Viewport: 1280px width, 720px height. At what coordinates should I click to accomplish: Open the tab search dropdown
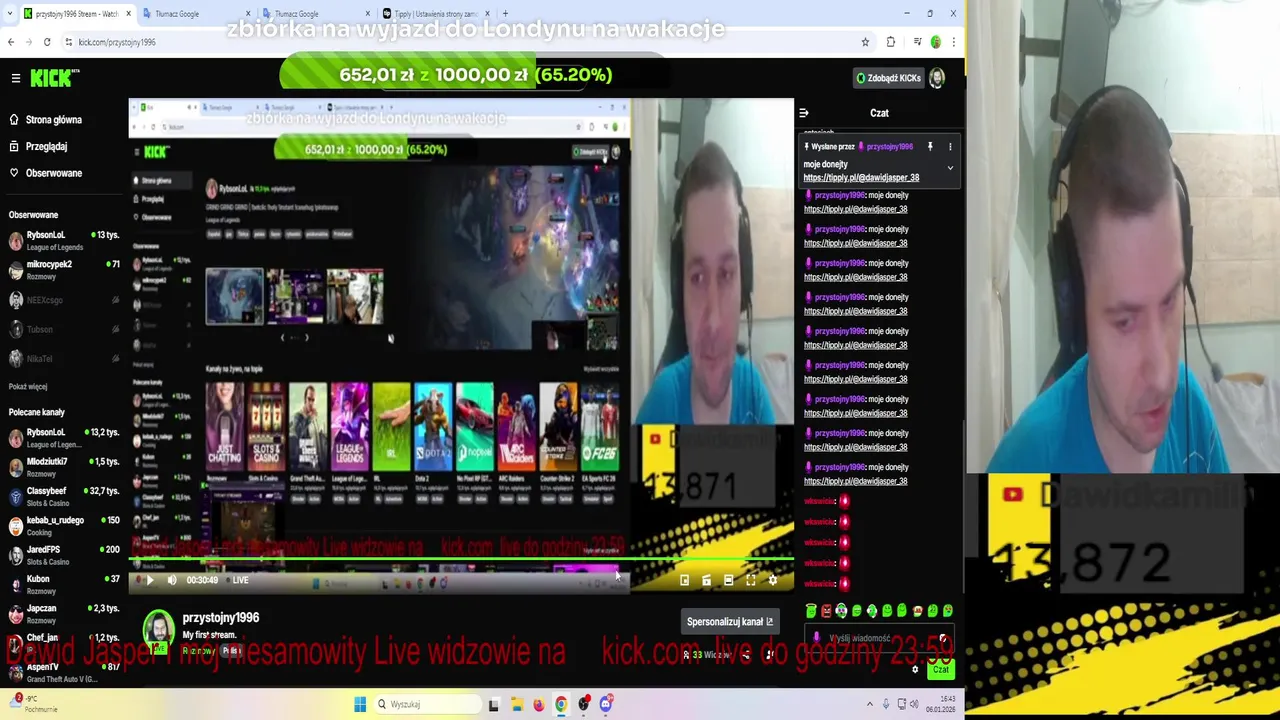[x=9, y=14]
